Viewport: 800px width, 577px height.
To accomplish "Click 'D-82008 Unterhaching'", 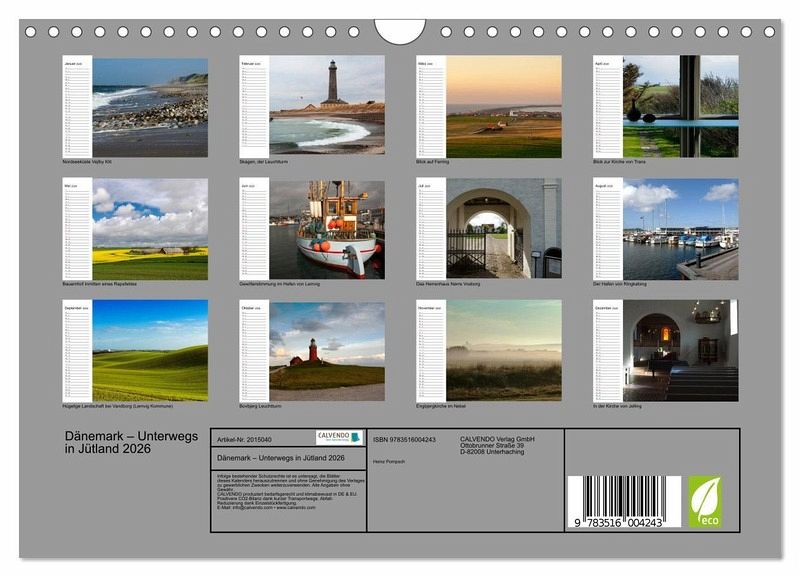I will point(492,451).
